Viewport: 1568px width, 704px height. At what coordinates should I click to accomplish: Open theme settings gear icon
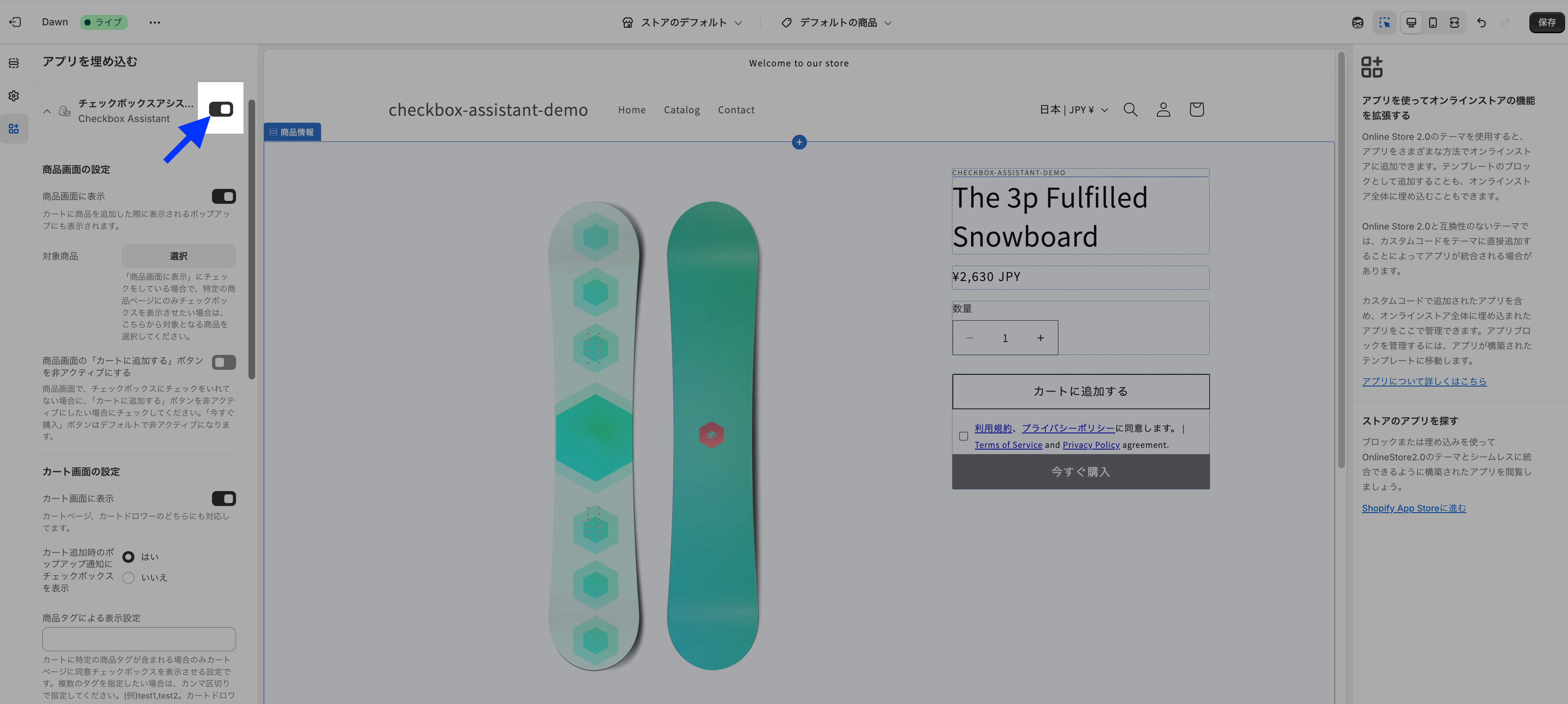pos(13,96)
